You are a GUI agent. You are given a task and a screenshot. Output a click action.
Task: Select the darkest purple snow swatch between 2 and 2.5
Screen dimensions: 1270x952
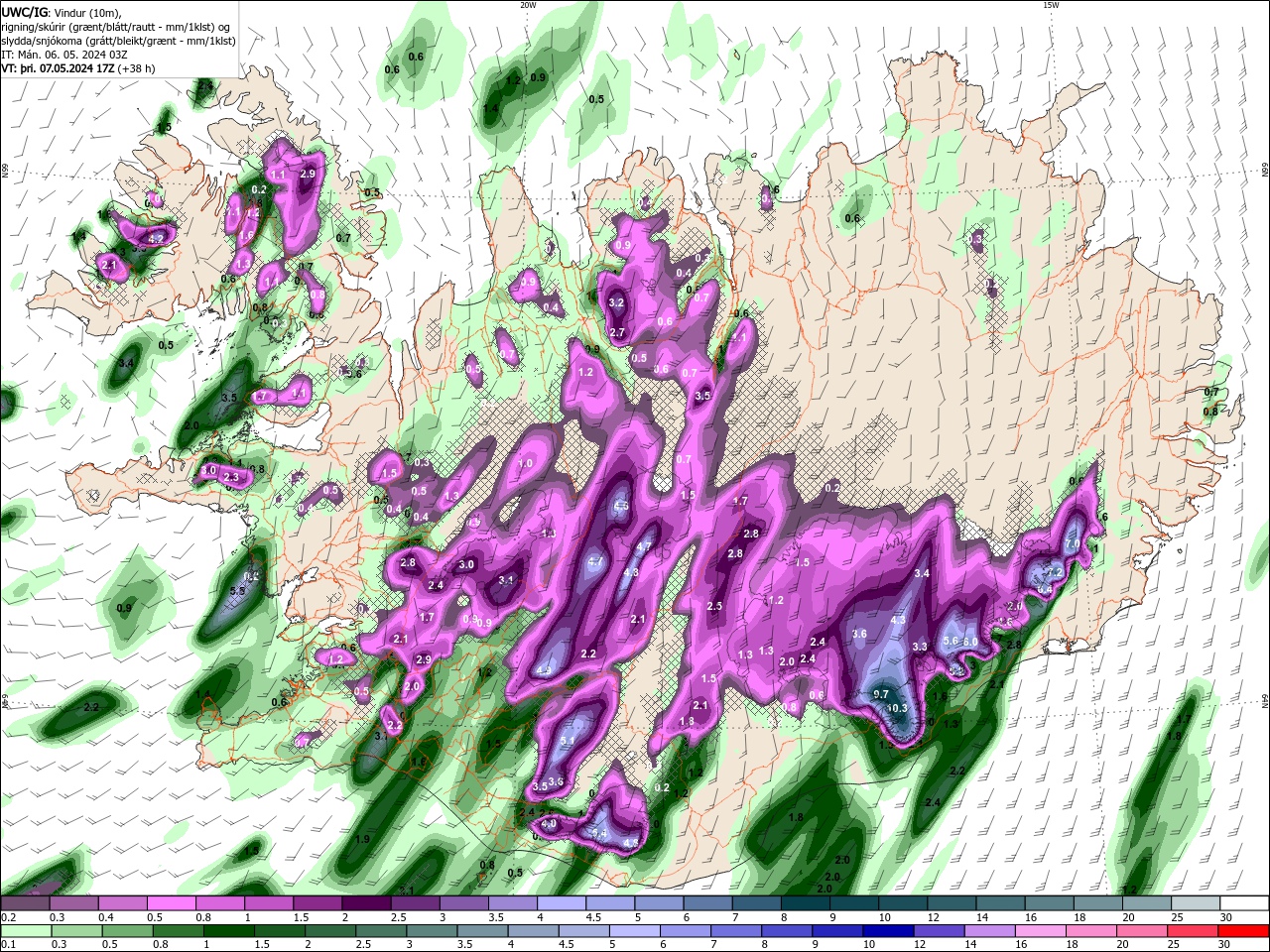click(366, 904)
